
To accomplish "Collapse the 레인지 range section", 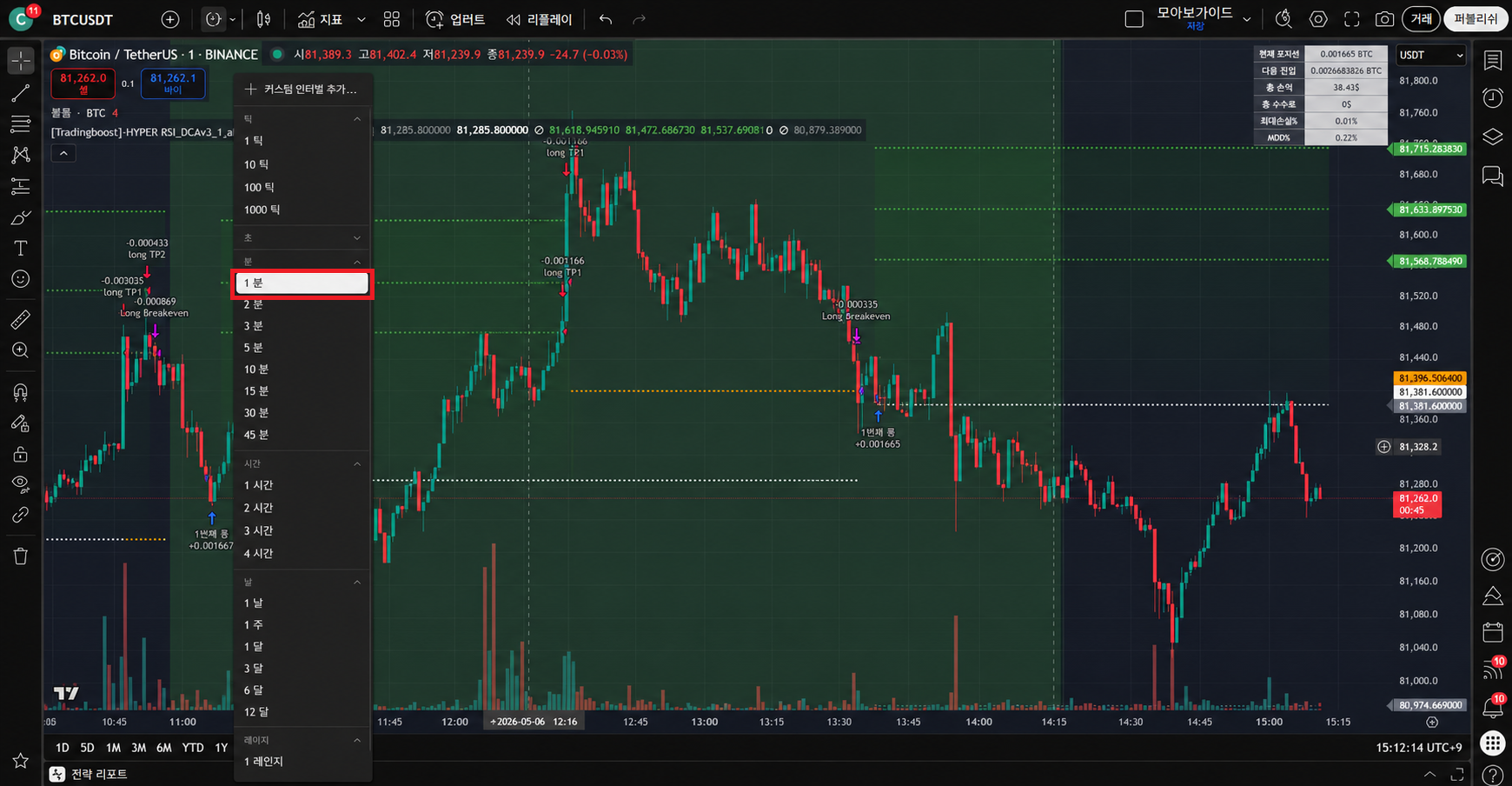I will click(x=357, y=741).
